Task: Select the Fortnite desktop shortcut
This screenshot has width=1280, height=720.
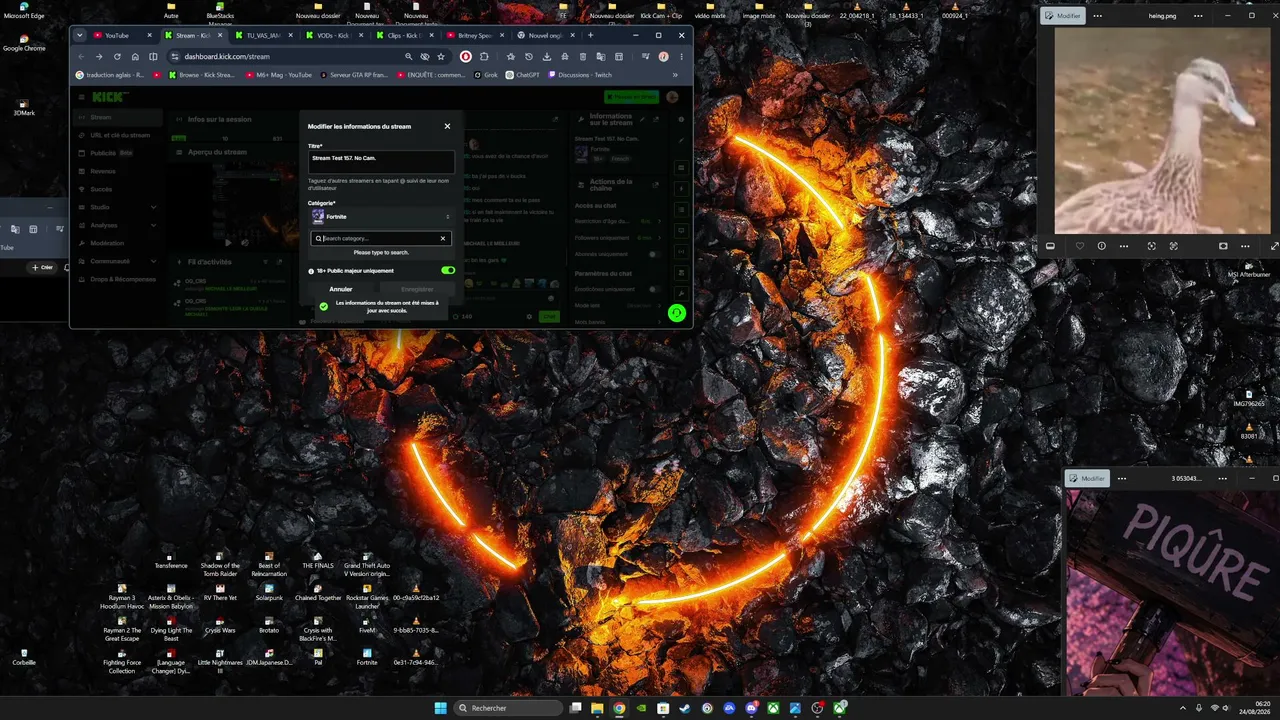Action: (x=367, y=657)
